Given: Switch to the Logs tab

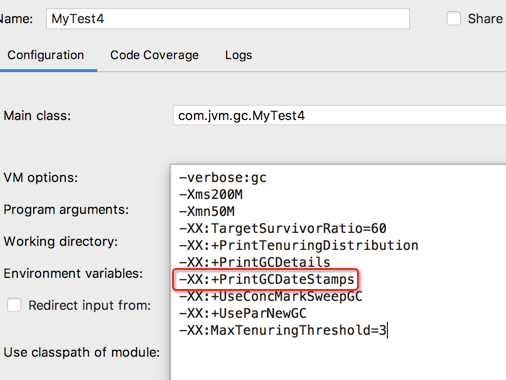Looking at the screenshot, I should 238,55.
